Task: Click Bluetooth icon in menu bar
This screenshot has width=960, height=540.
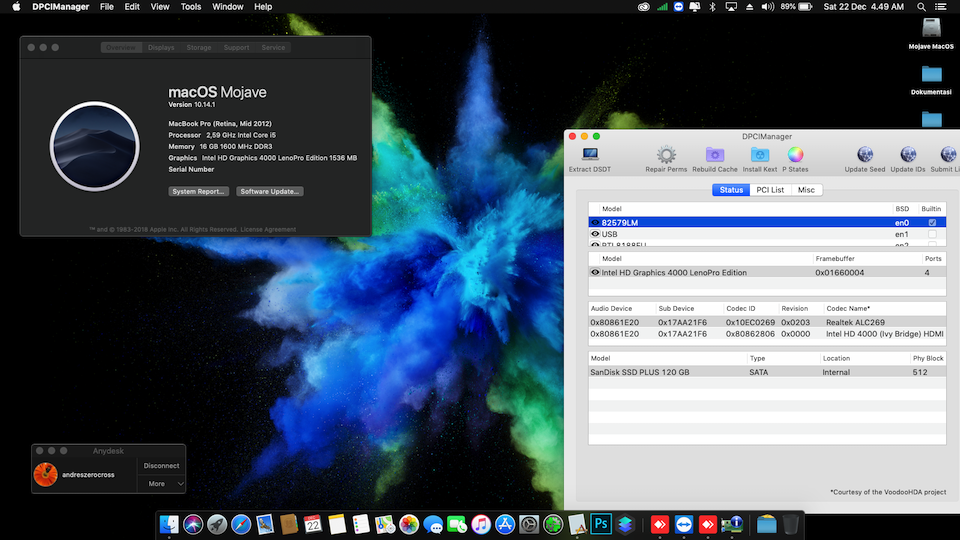Action: coord(712,7)
